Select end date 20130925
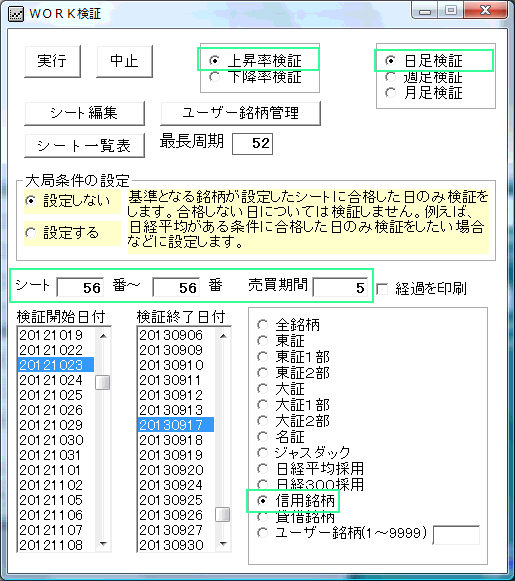This screenshot has width=515, height=581. 176,500
